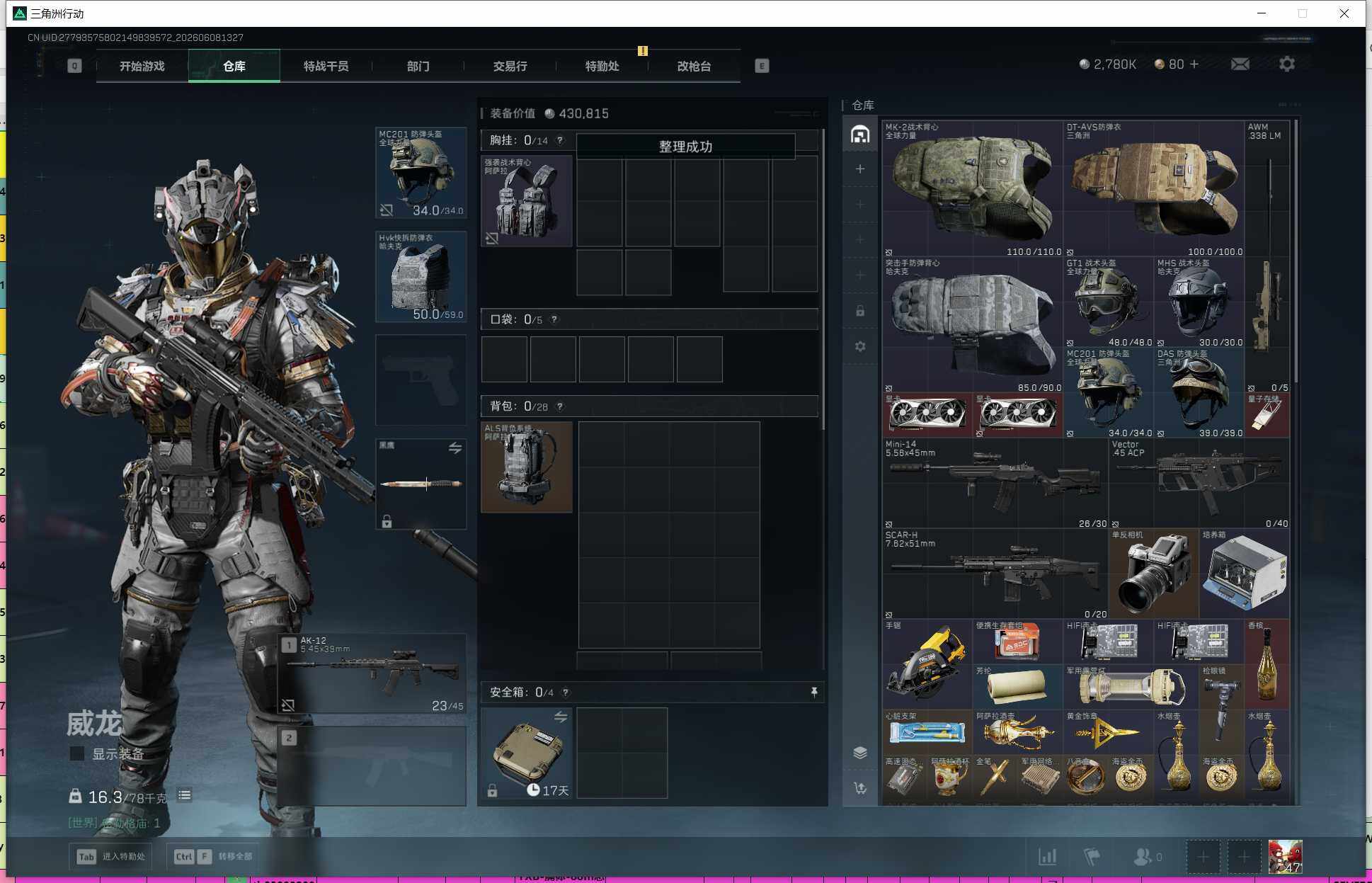Click the warehouse panel vertical scrollbar
The image size is (1372, 883).
[1296, 251]
